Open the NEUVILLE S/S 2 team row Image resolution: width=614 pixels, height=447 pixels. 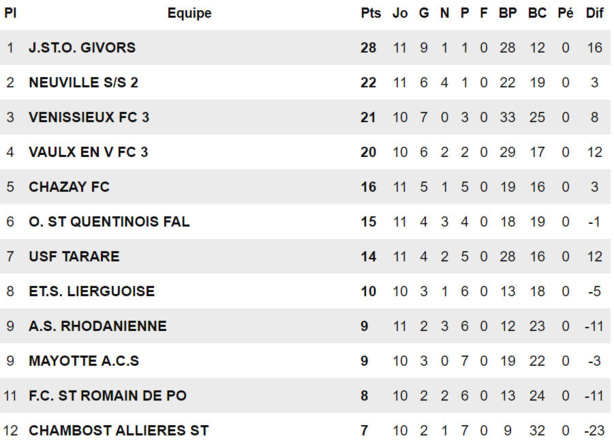pos(84,83)
